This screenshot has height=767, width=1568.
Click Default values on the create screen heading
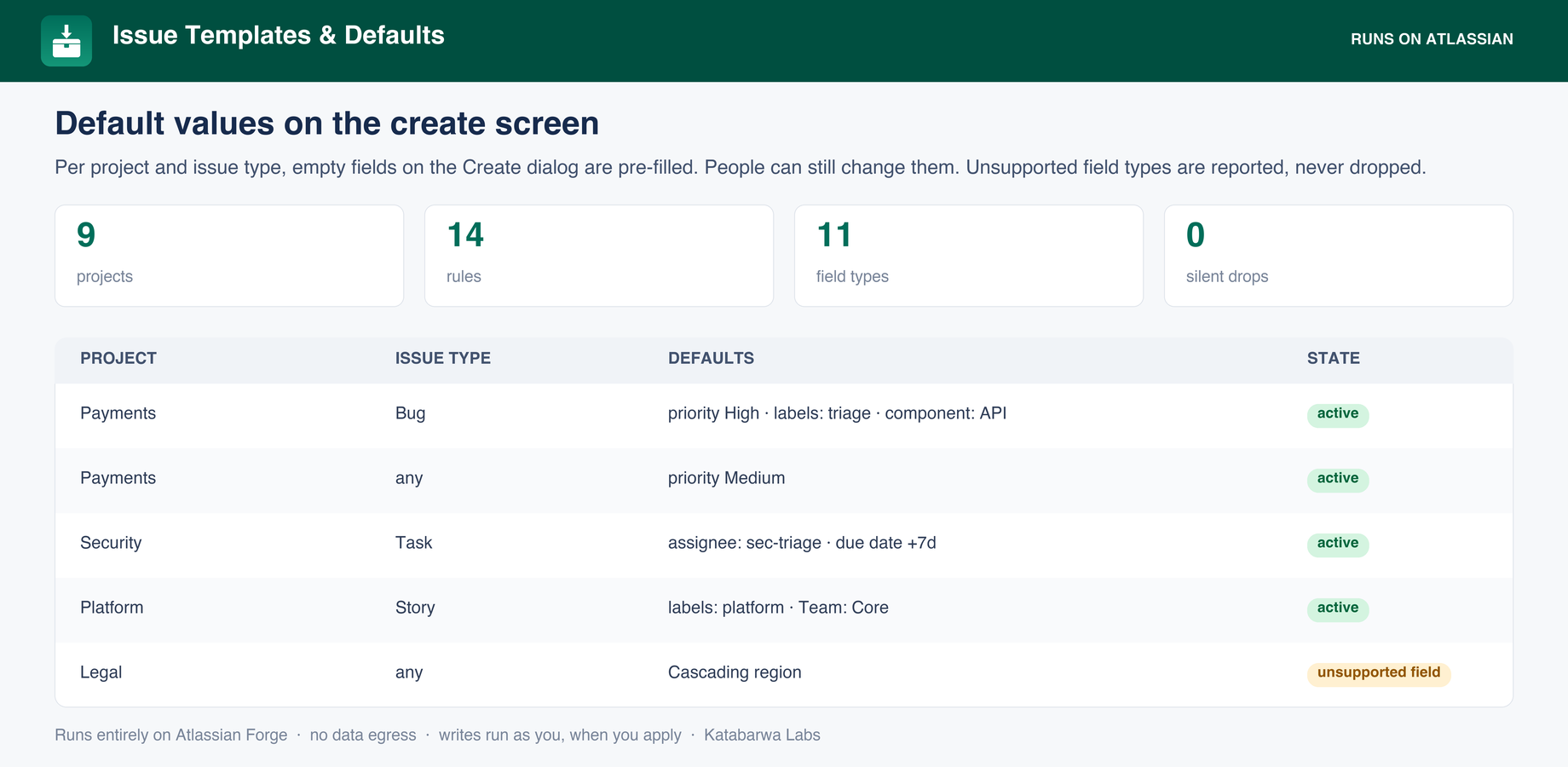327,124
